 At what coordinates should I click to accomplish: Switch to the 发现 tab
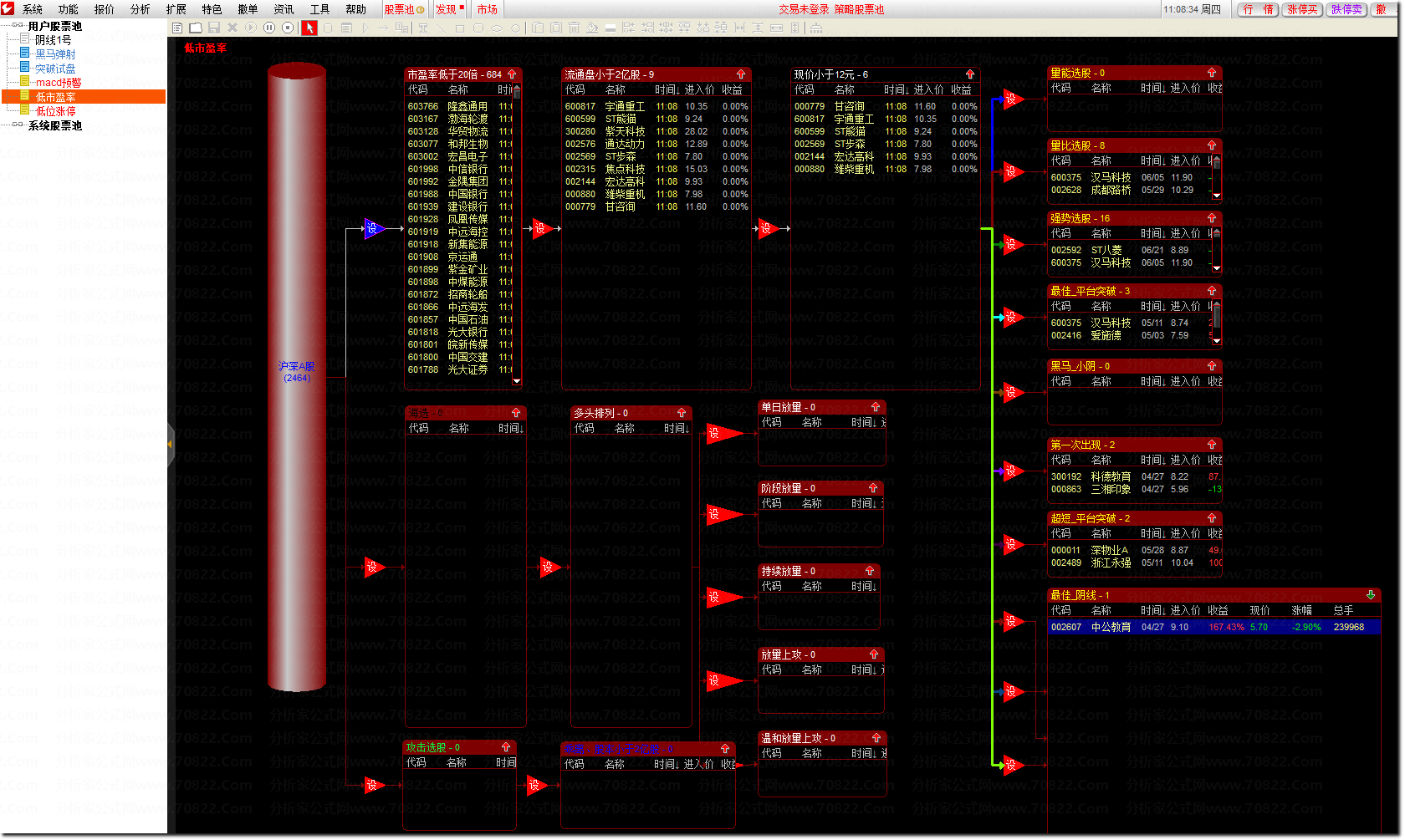tap(449, 9)
